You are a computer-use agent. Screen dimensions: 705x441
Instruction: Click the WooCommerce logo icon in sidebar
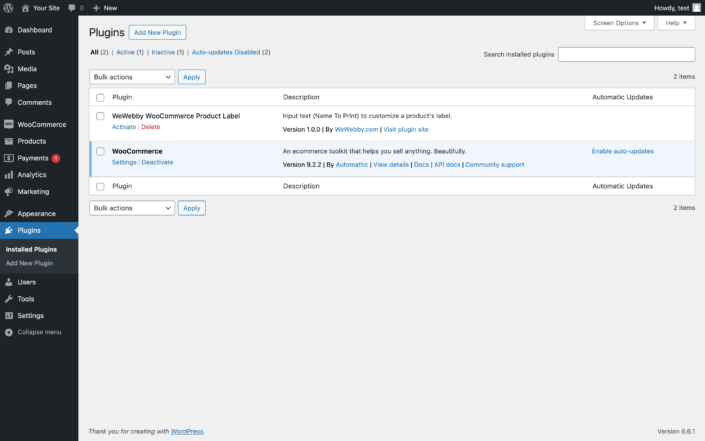tap(9, 125)
